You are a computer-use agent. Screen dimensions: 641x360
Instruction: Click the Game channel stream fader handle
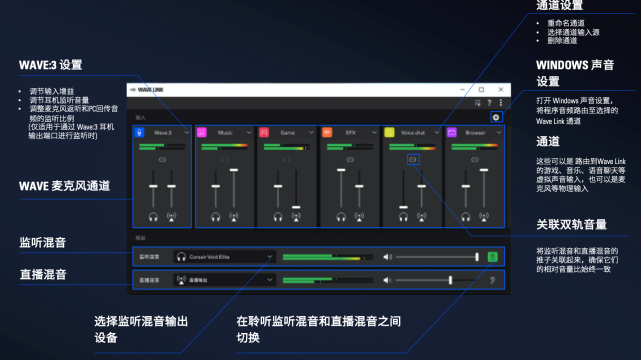[296, 207]
